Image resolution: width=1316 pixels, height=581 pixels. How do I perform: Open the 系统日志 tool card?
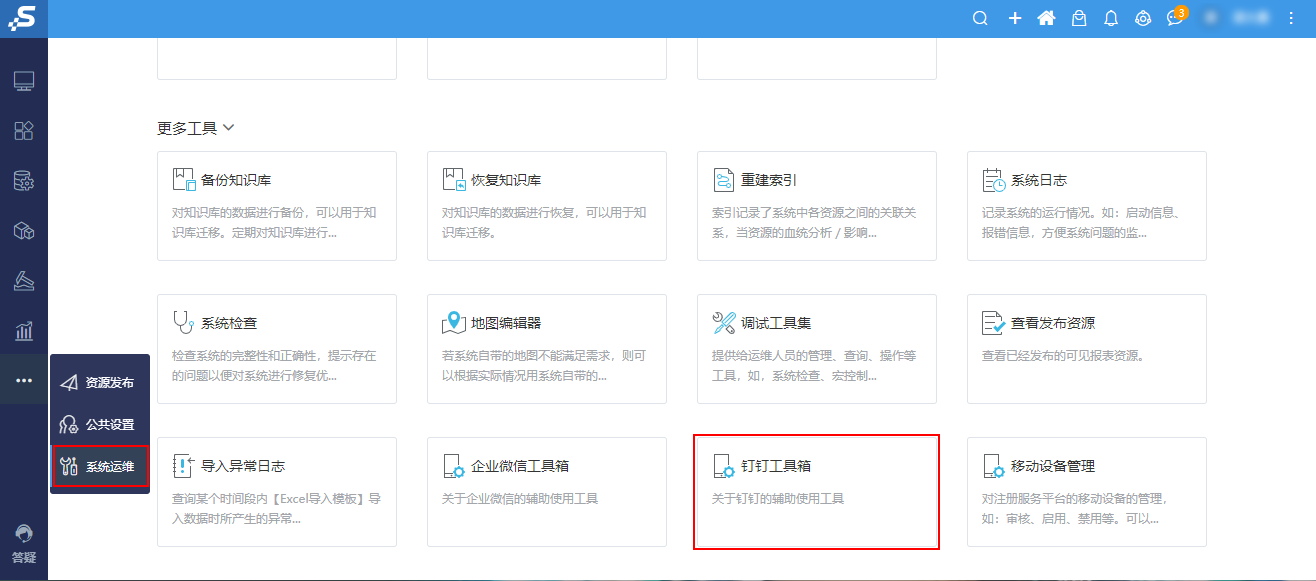[1087, 206]
